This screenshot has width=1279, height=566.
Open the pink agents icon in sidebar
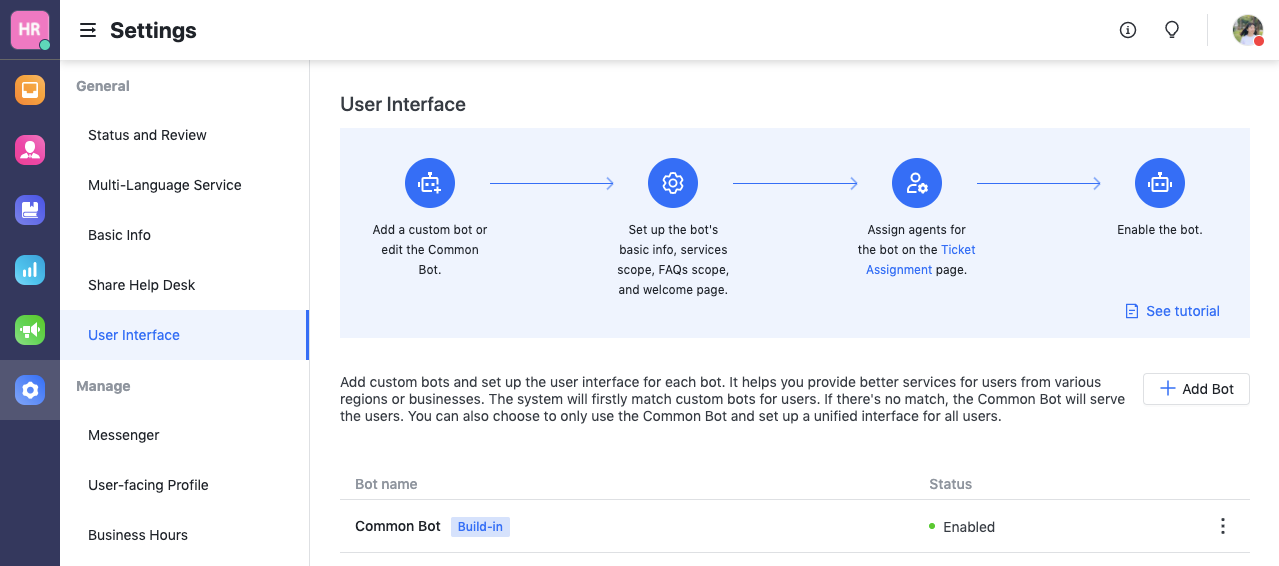30,150
